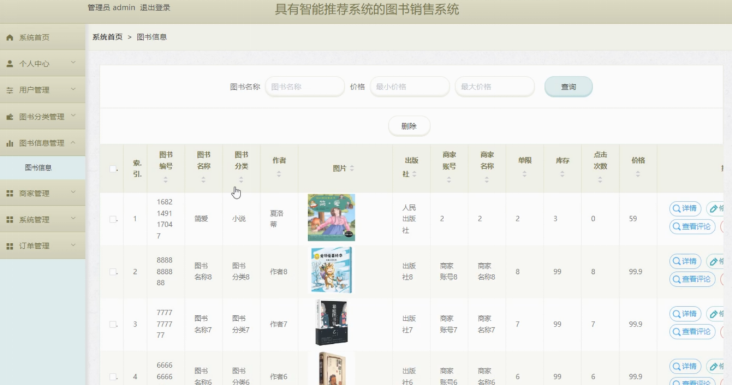Check the checkbox for row 1 简爱
Viewport: 733px width, 385px height.
[113, 219]
